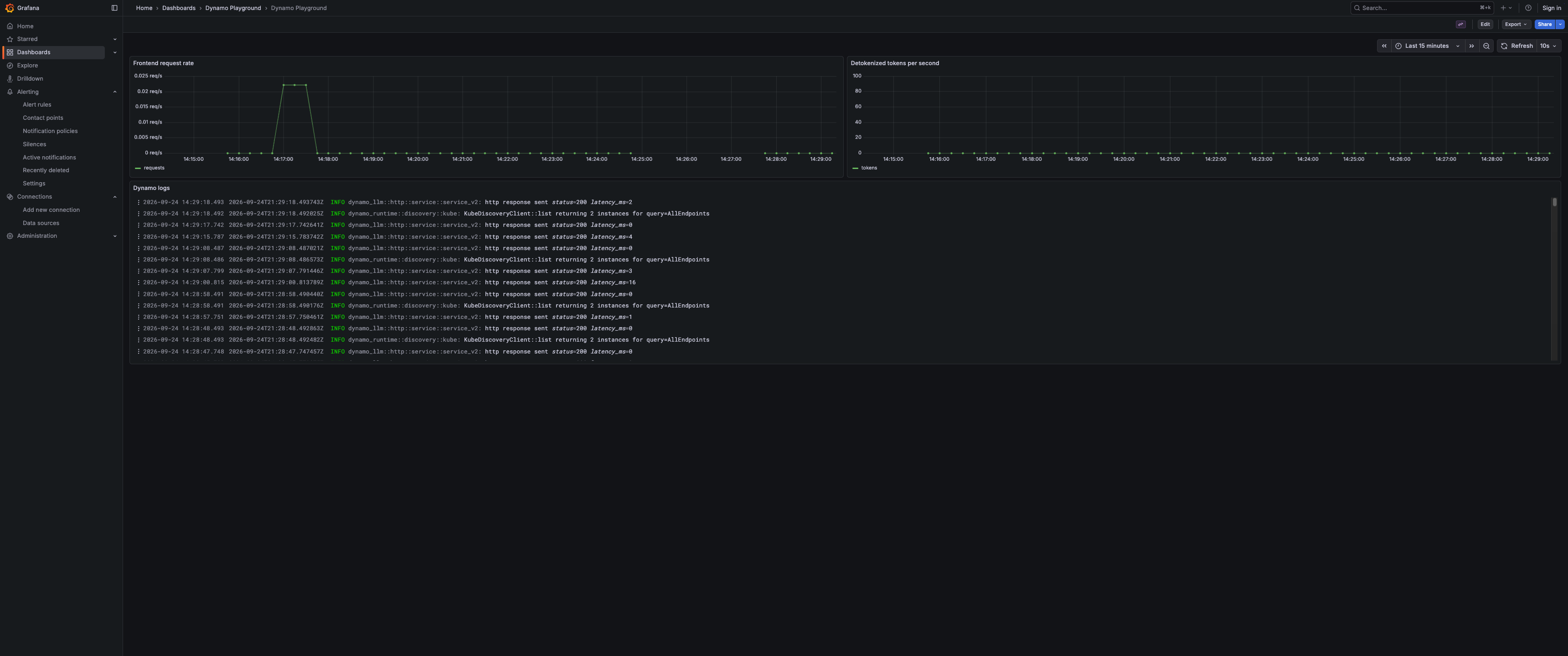
Task: Open Recently deleted alerts
Action: (46, 170)
